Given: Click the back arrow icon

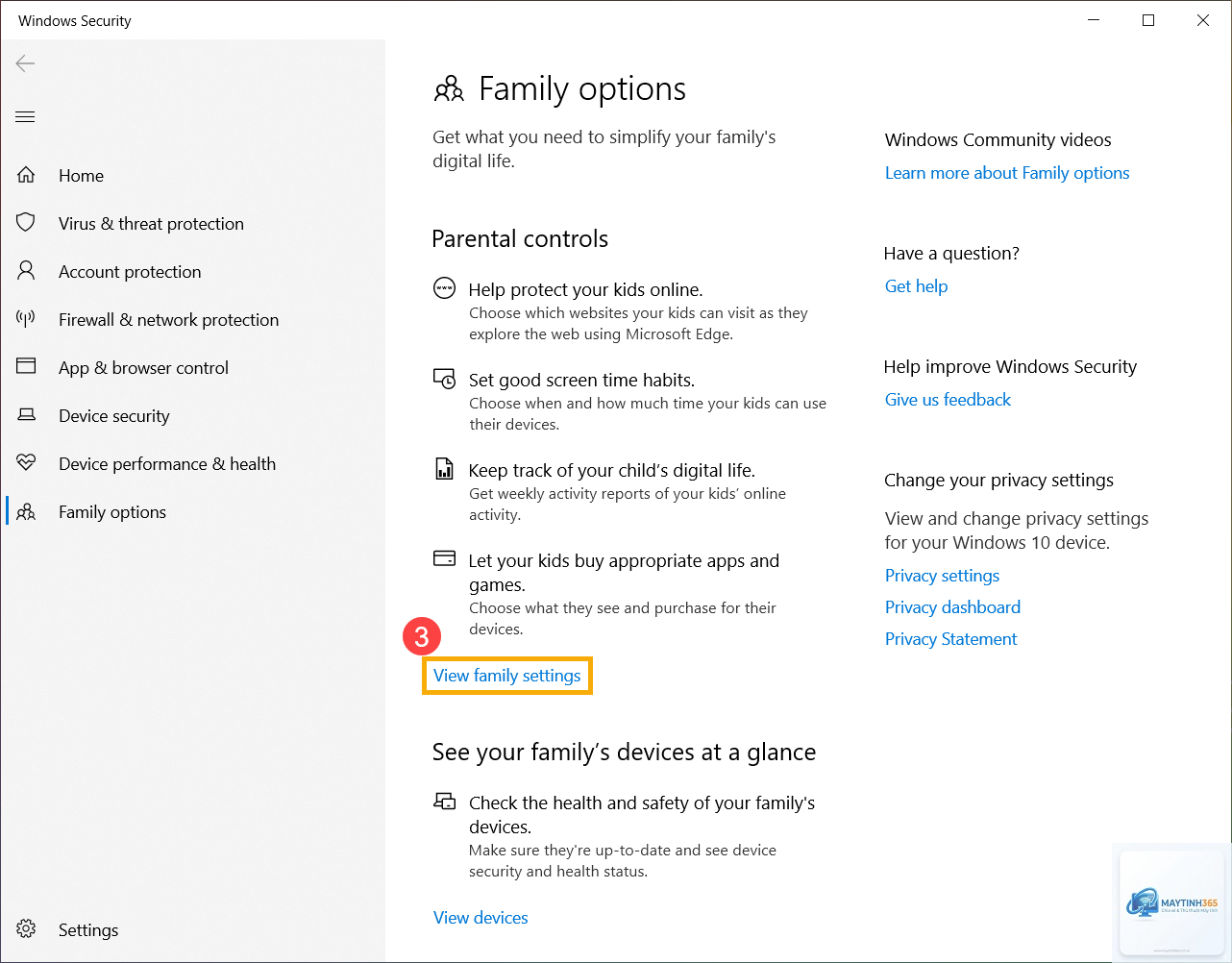Looking at the screenshot, I should coord(25,63).
